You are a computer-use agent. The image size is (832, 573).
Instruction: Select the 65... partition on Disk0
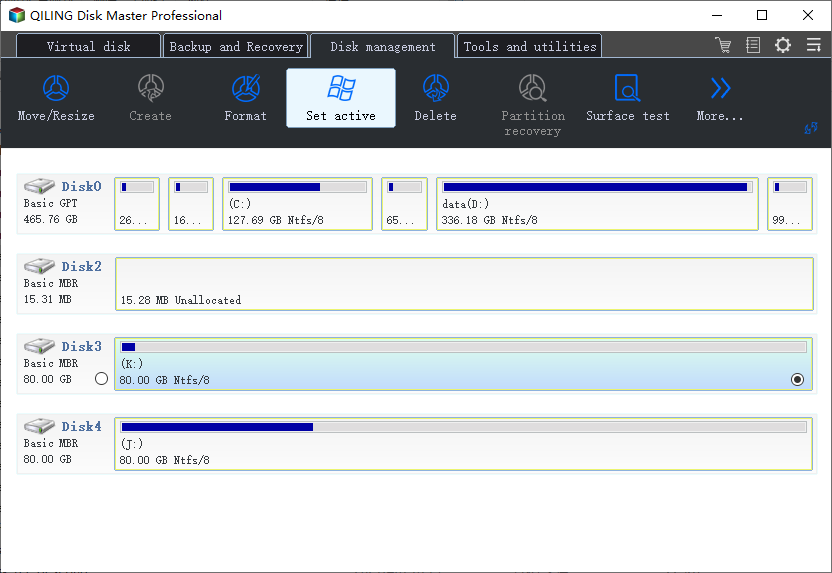[x=404, y=204]
